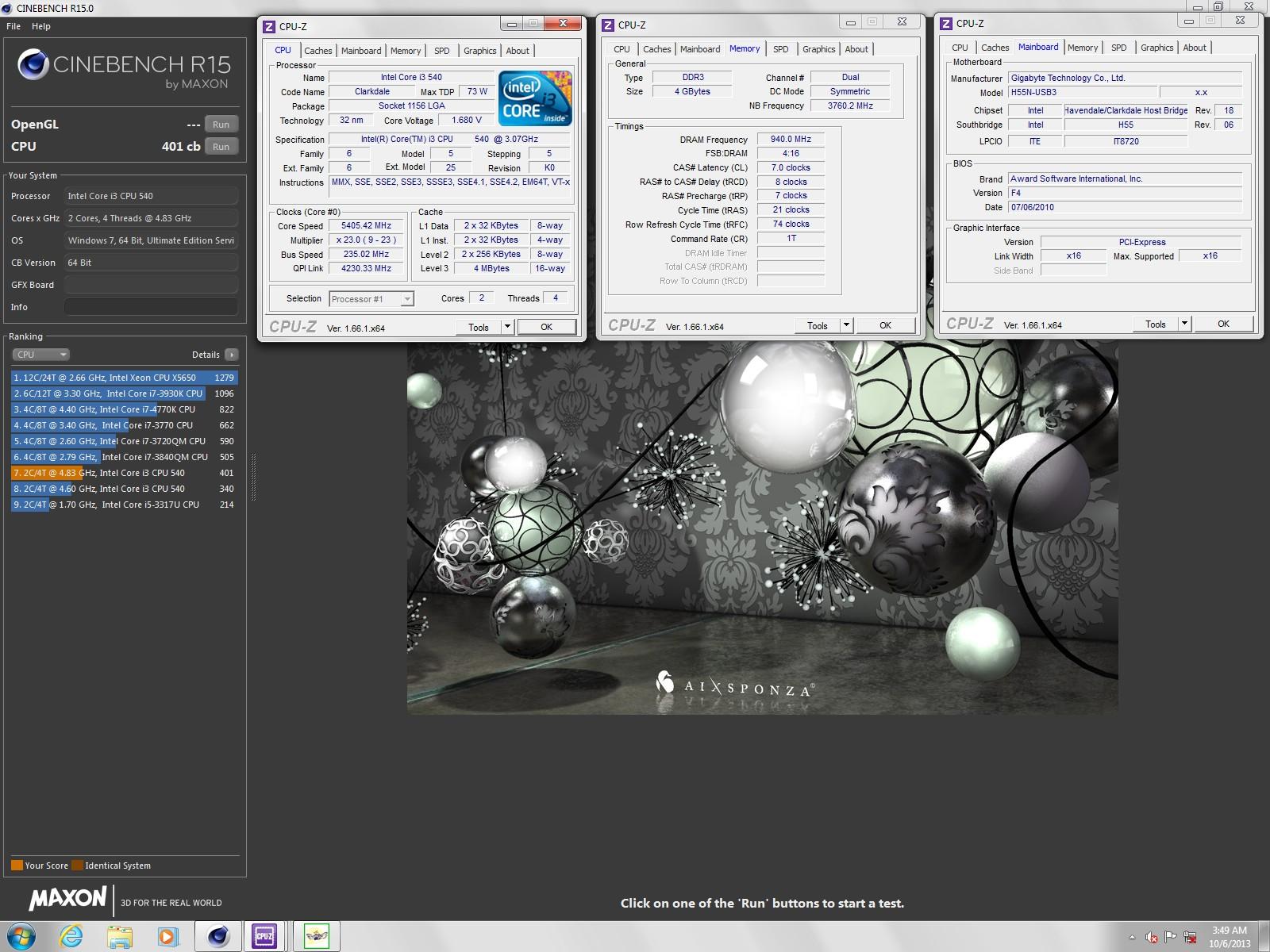Open the About tab in Mainboard CPU-Z window
Image resolution: width=1270 pixels, height=952 pixels.
pos(1195,48)
